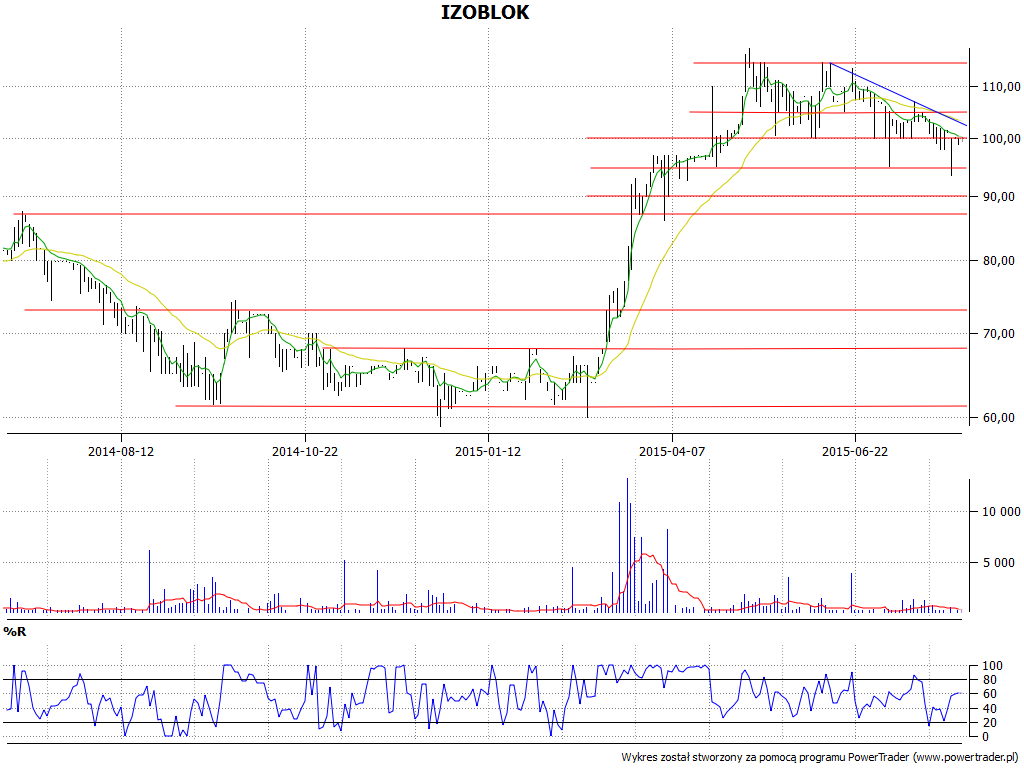Click the 20 label on %R scale
Screen dimensions: 1024x768
[988, 723]
